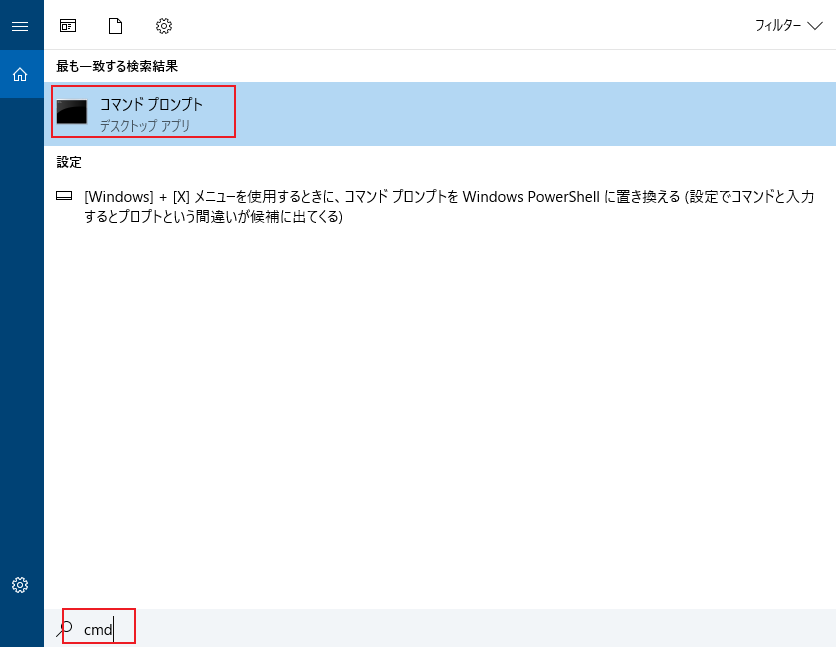Click the black Command Prompt app icon
836x647 pixels.
coord(72,112)
